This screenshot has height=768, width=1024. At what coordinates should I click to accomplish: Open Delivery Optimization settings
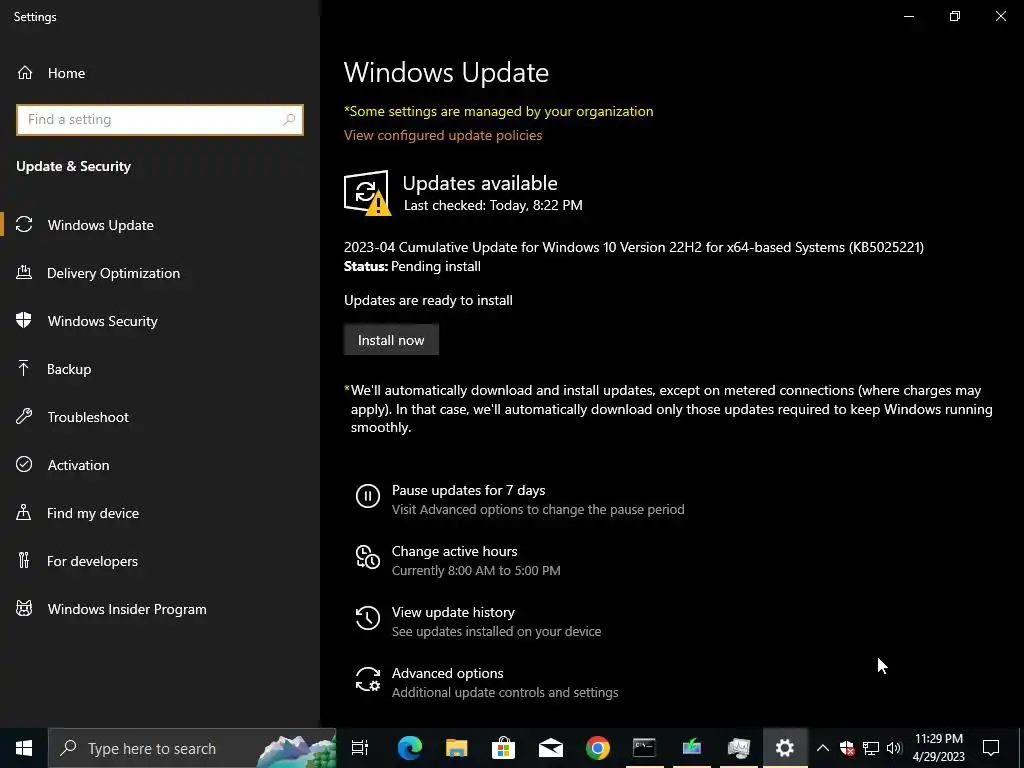[159, 273]
